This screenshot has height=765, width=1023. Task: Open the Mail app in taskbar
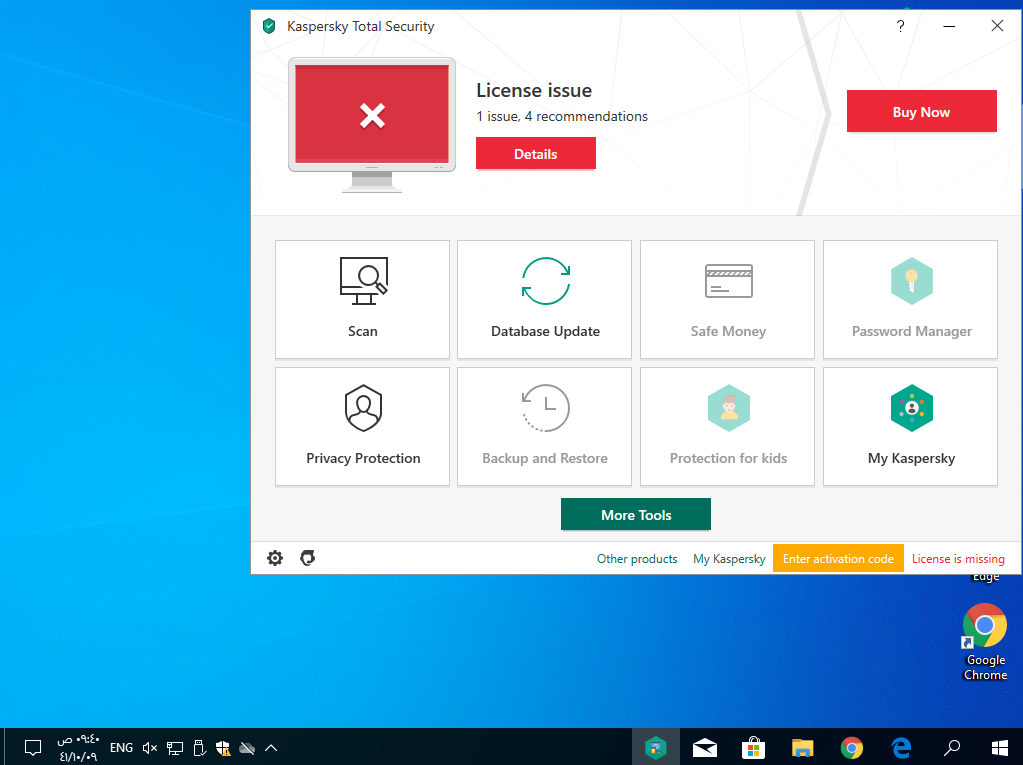pos(705,747)
